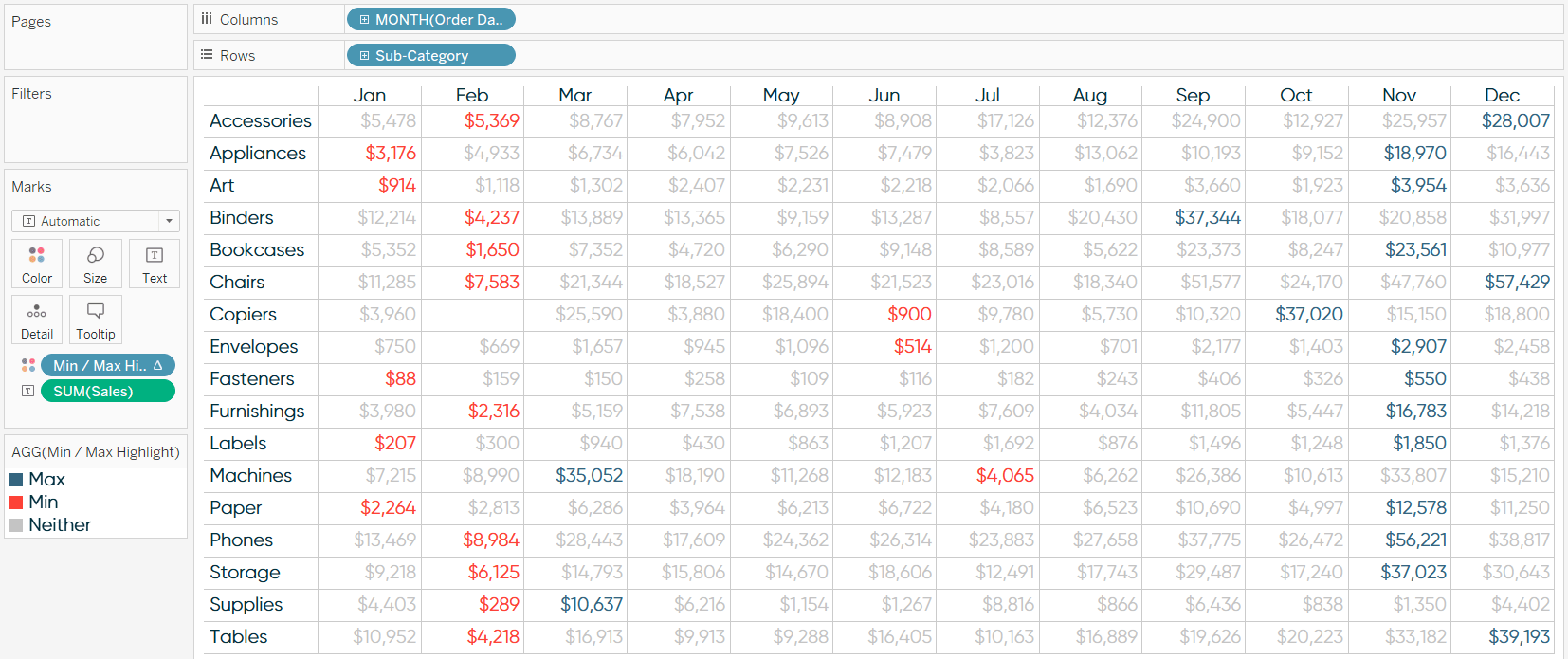Select the Min / Max Highlight pill
The height and width of the screenshot is (659, 1568).
point(108,365)
